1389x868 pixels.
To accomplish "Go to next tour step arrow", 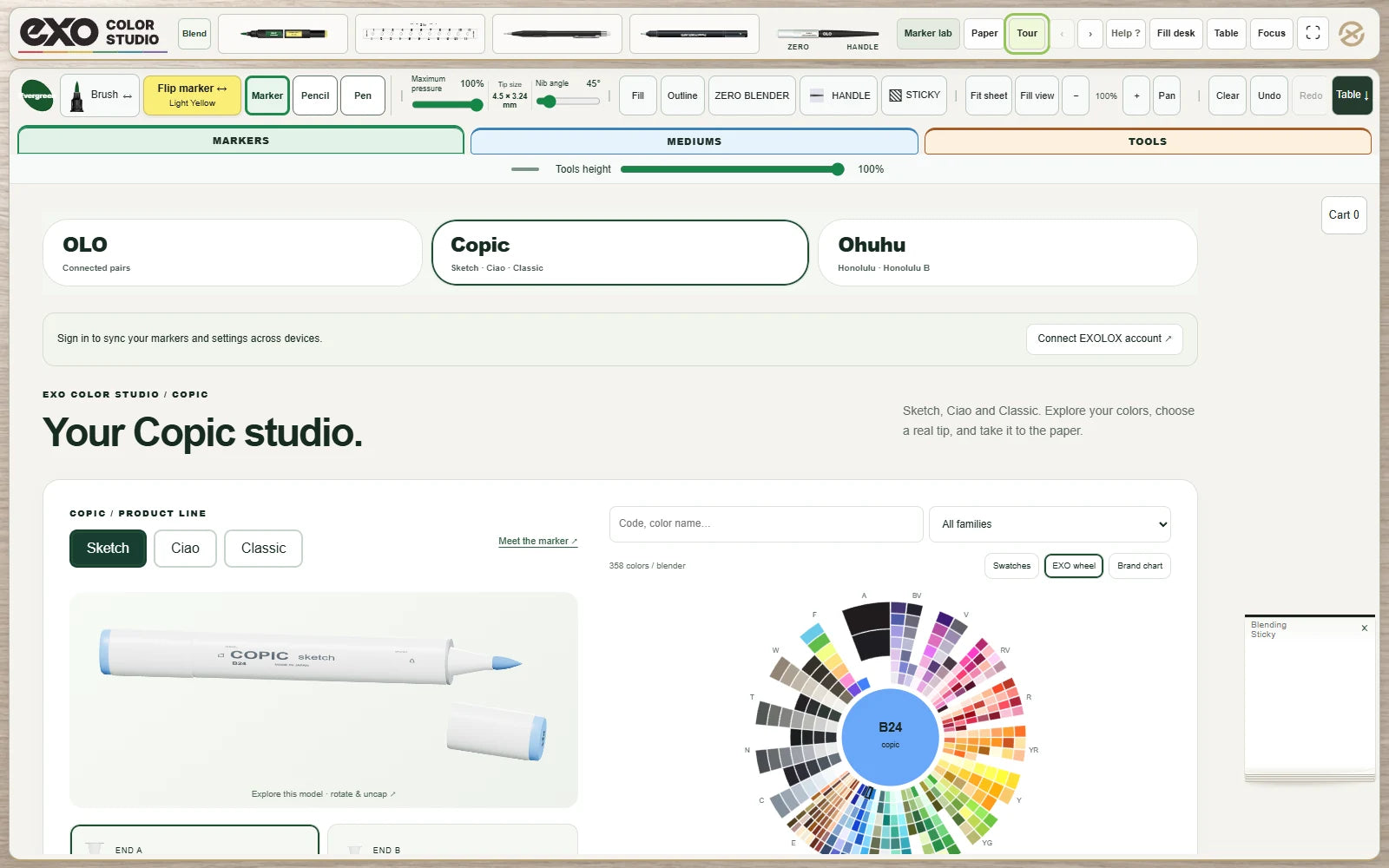I will (x=1090, y=34).
